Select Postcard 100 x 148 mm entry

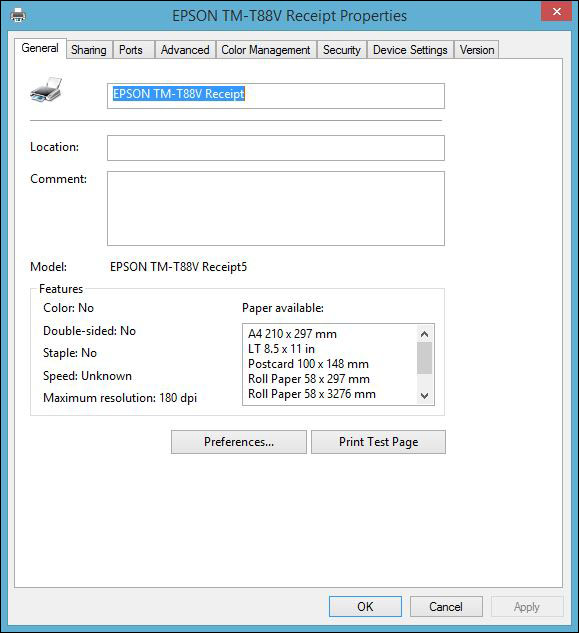click(x=308, y=364)
